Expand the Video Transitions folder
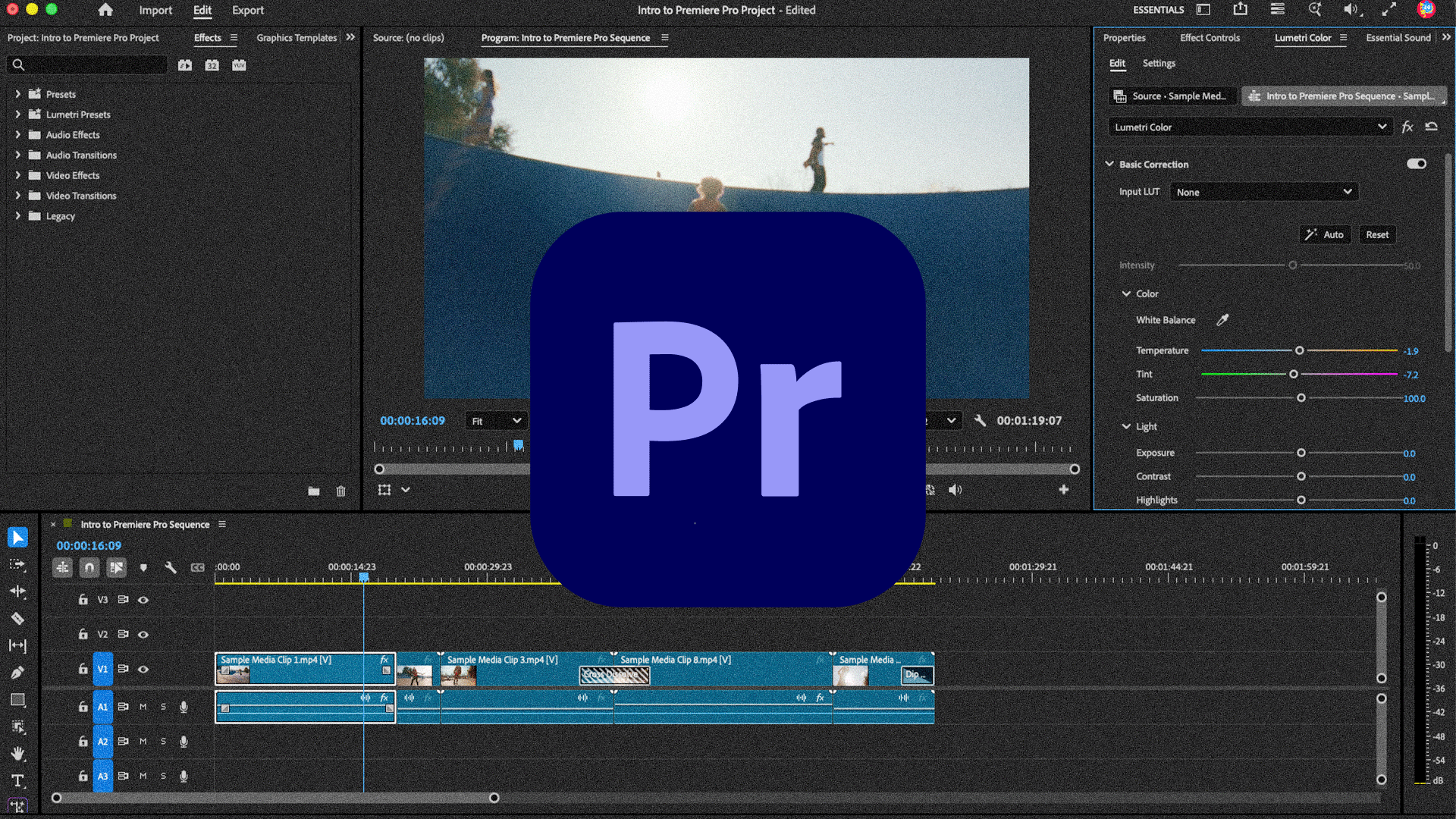The width and height of the screenshot is (1456, 819). pos(17,196)
